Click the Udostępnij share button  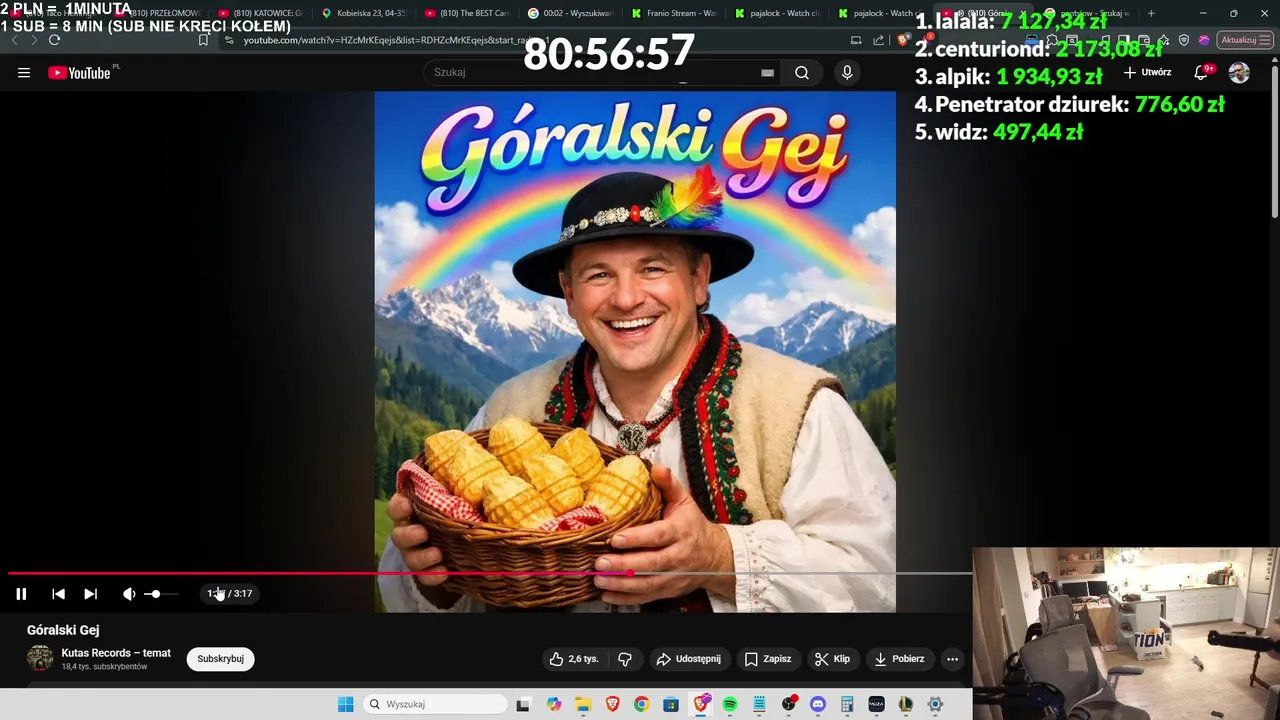[x=688, y=659]
